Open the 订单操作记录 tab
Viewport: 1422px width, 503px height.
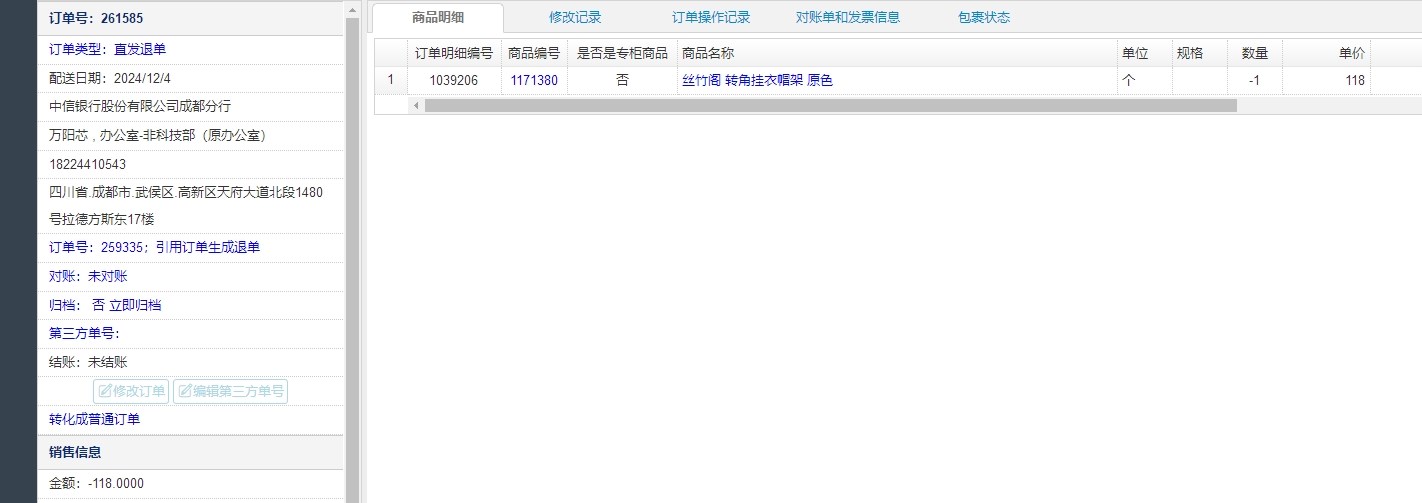(x=711, y=17)
